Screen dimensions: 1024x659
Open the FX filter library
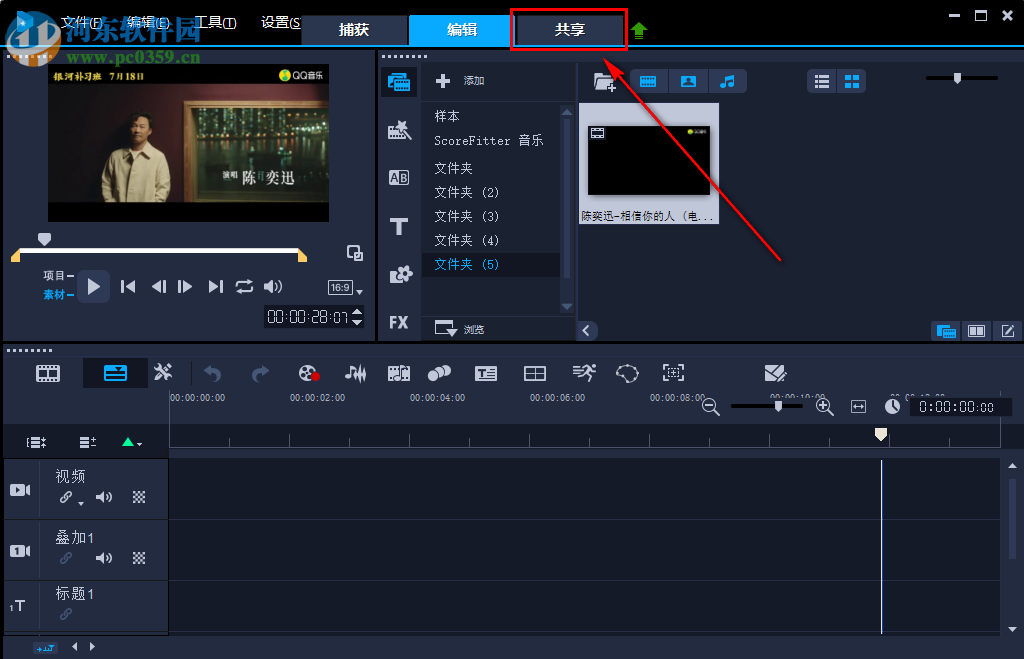pyautogui.click(x=398, y=322)
